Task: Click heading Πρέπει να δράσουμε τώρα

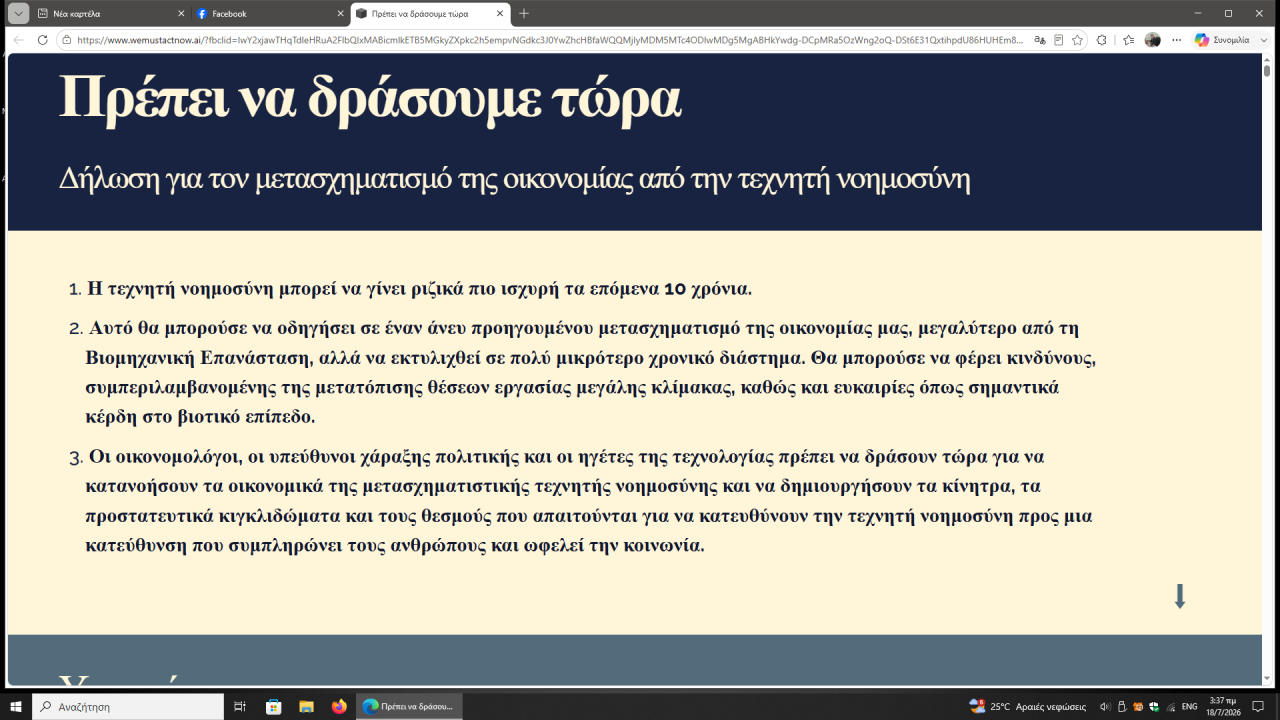Action: pos(370,99)
